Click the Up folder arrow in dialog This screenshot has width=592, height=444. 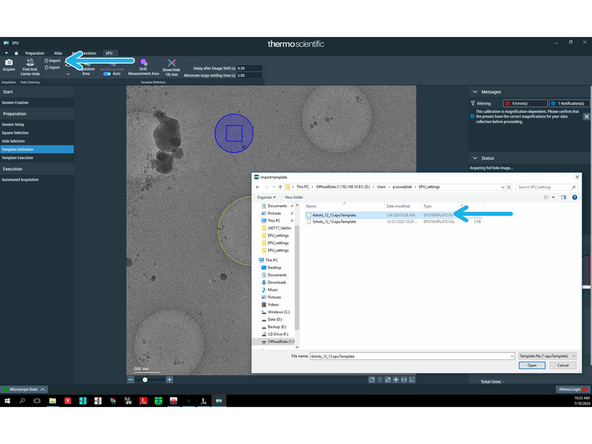[280, 187]
